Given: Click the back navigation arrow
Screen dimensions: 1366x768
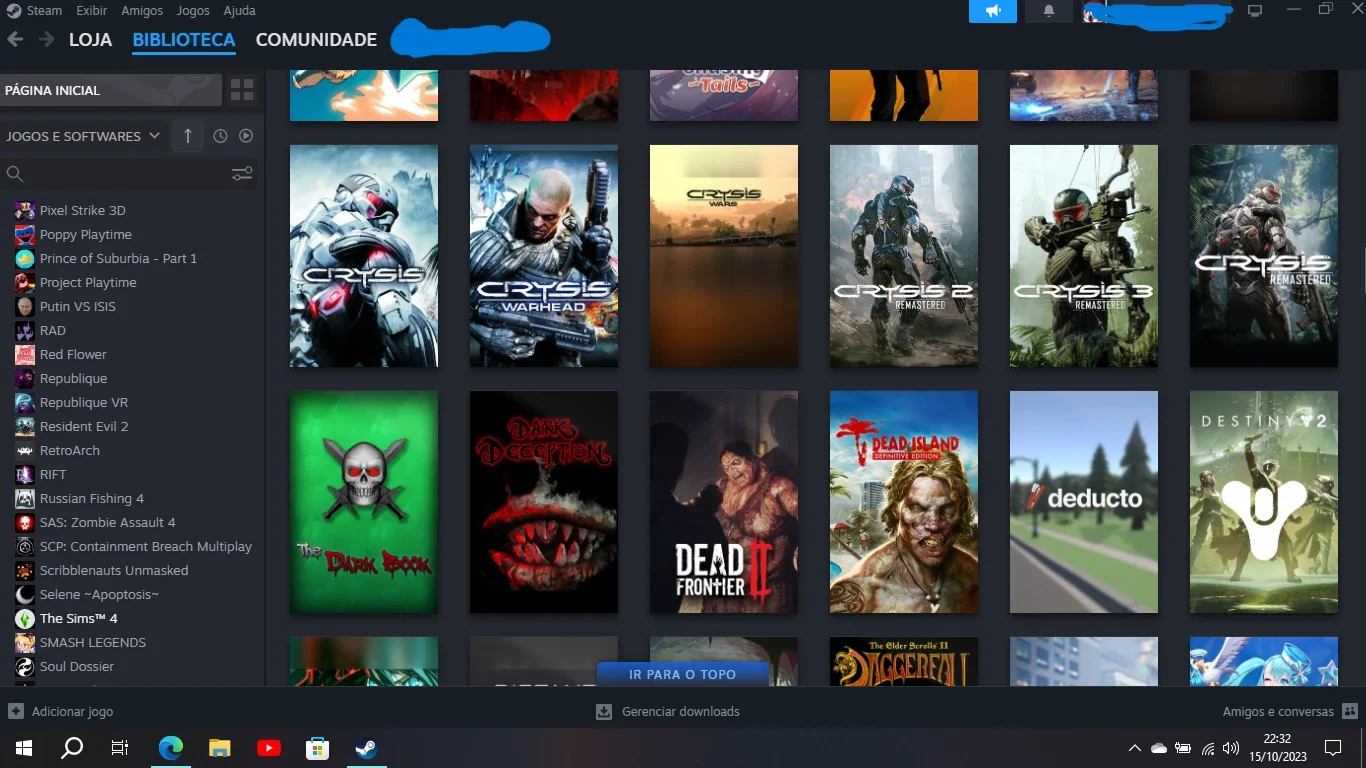Looking at the screenshot, I should pyautogui.click(x=15, y=40).
